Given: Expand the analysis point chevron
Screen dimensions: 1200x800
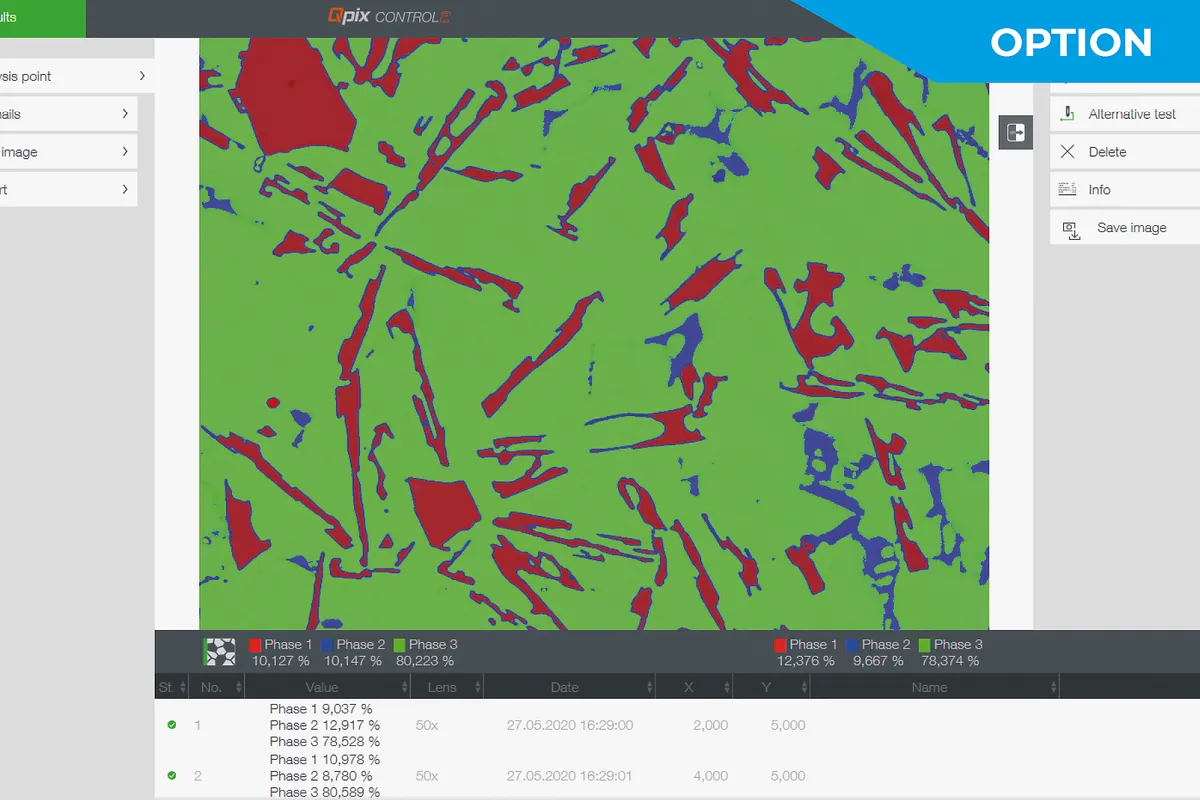Looking at the screenshot, I should (x=142, y=76).
